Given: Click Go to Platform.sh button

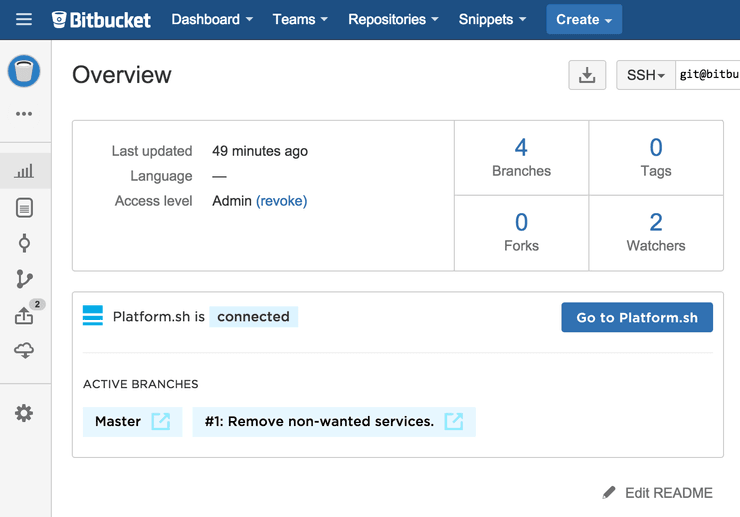Looking at the screenshot, I should 637,317.
